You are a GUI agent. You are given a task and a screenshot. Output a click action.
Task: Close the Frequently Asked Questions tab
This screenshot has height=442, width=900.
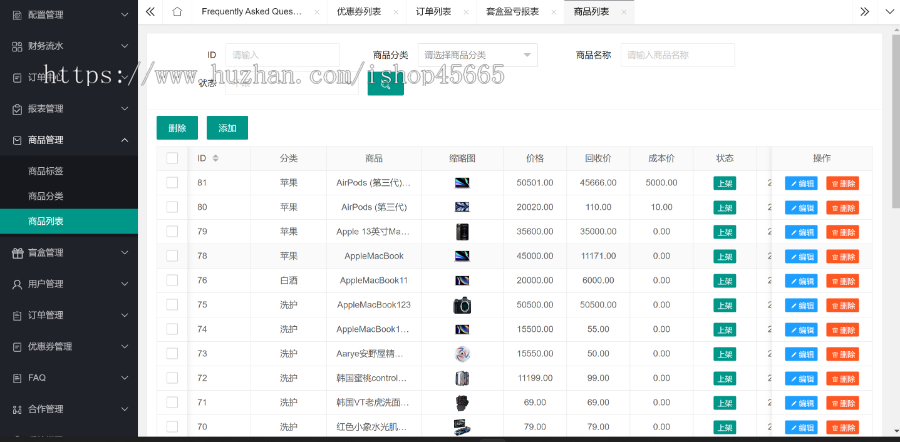(x=317, y=12)
